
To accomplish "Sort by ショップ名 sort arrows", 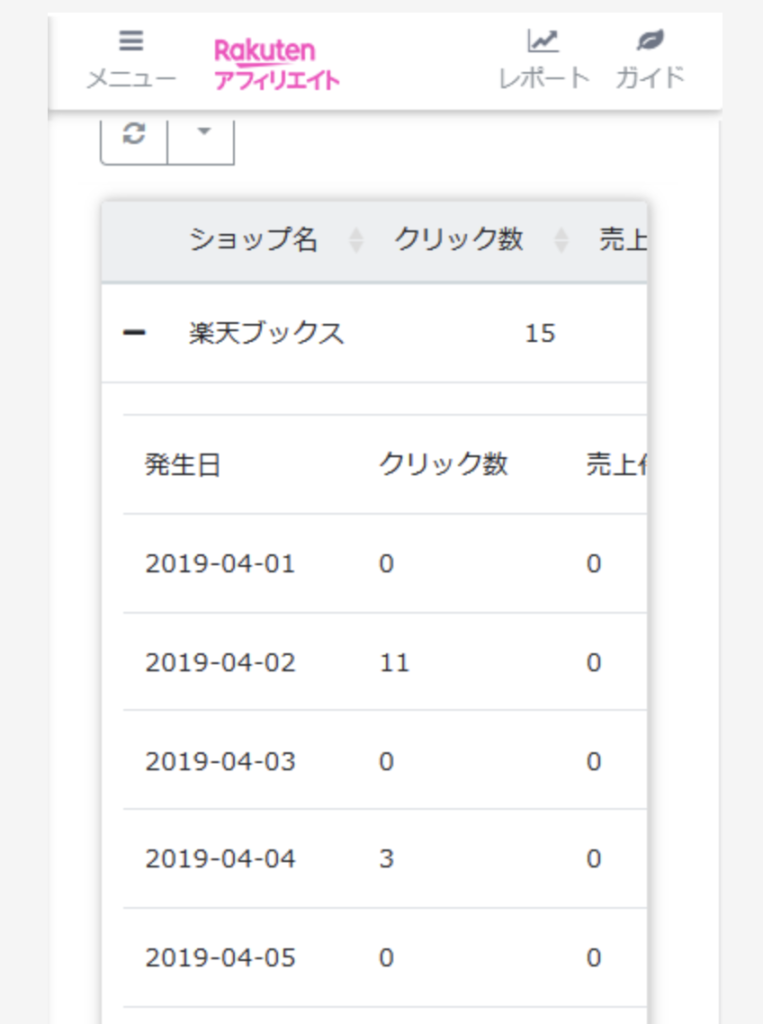I will [355, 240].
